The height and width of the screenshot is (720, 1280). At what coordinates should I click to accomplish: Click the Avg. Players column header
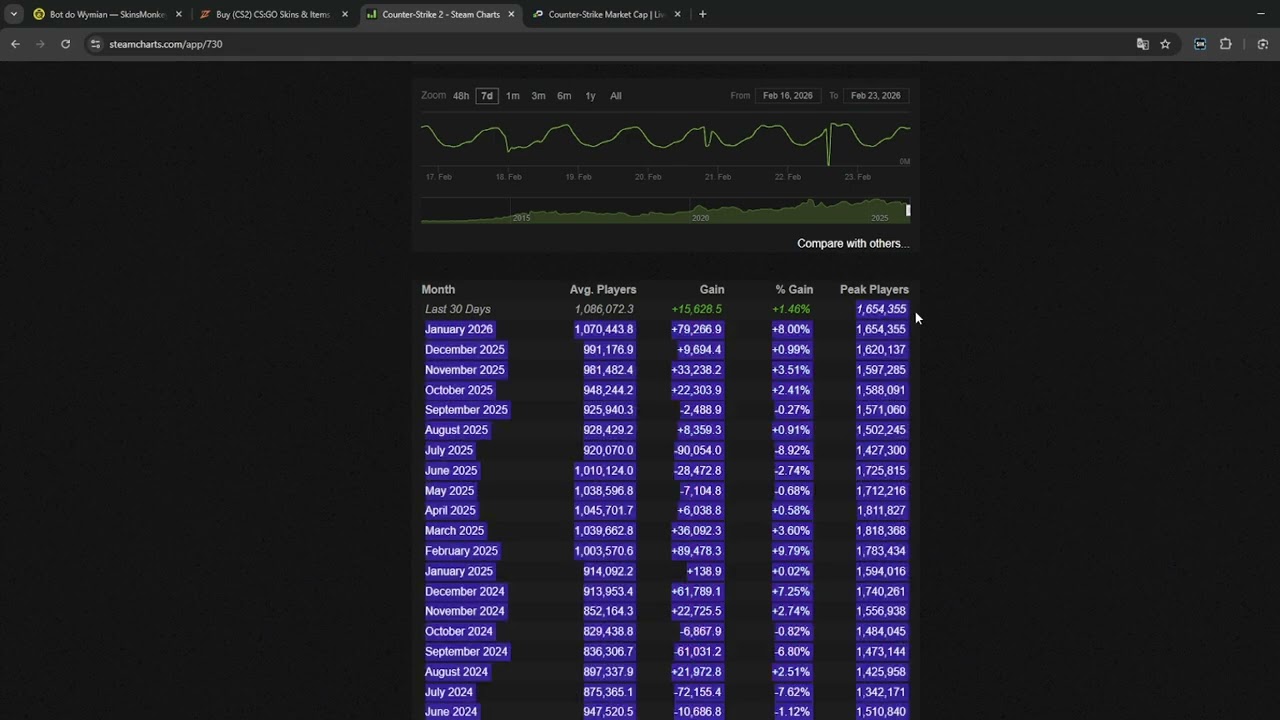point(603,290)
